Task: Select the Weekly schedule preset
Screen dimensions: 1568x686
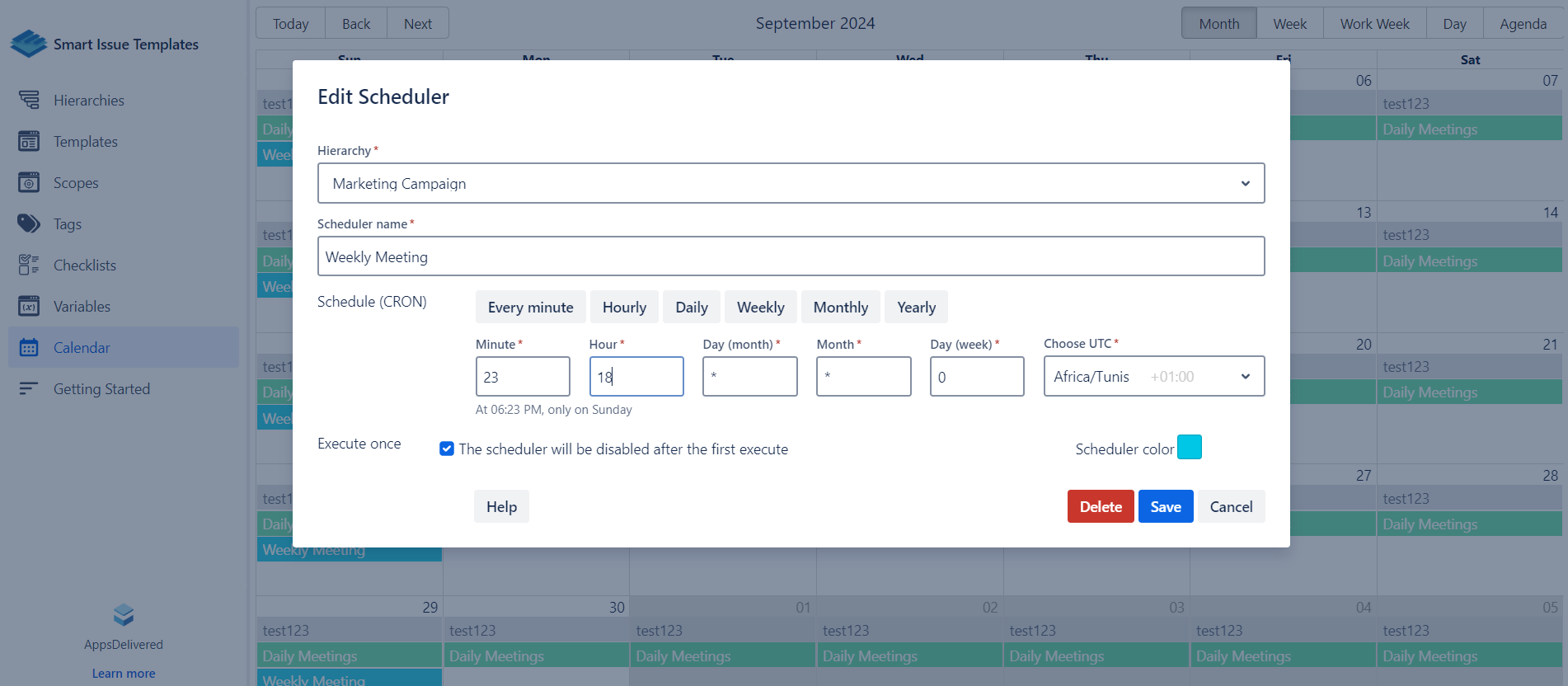Action: click(x=760, y=308)
